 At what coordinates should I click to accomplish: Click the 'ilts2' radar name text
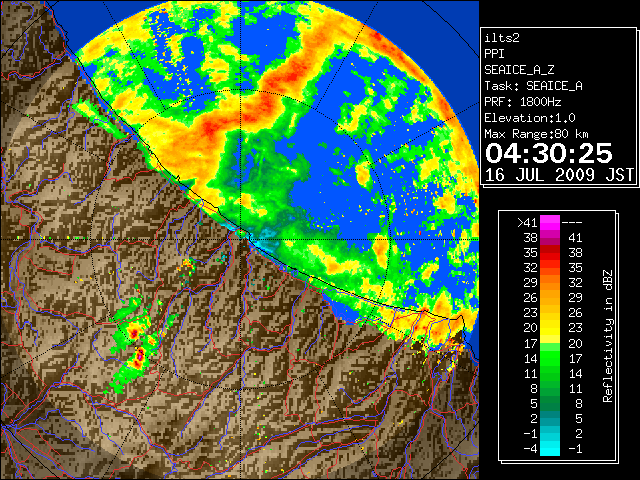click(x=502, y=38)
